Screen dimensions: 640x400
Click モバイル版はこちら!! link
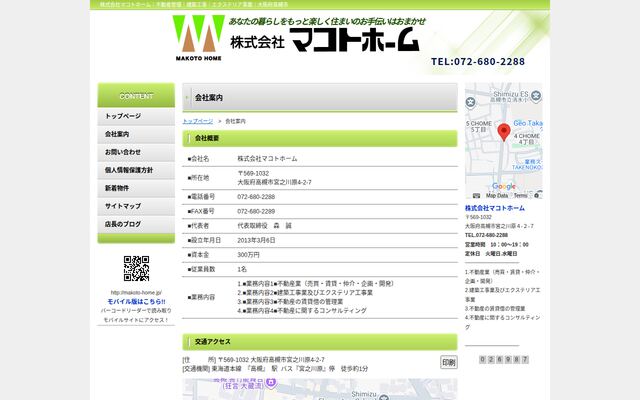(136, 302)
